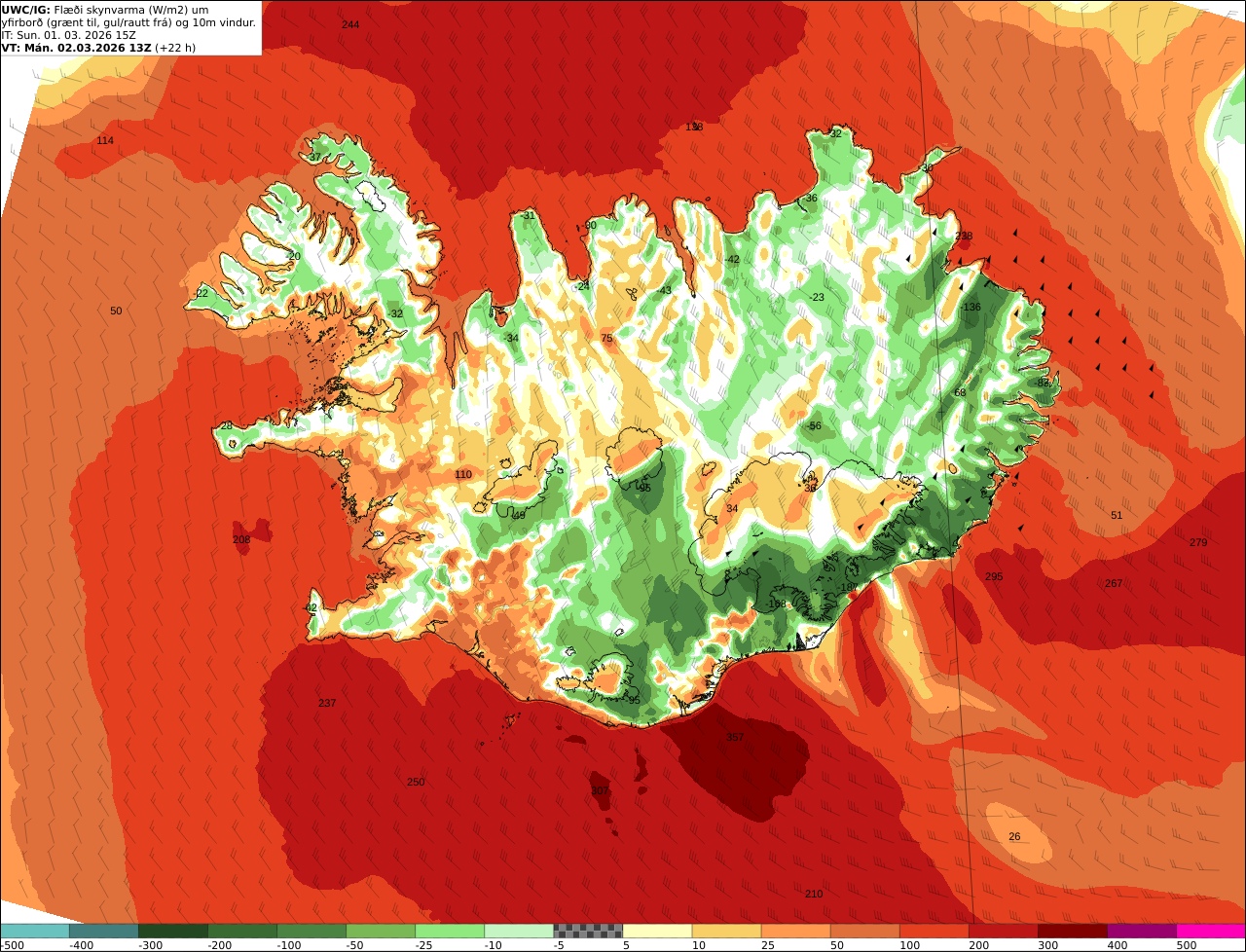Click the value '210' at the bottom
This screenshot has width=1246, height=952.
coord(814,895)
